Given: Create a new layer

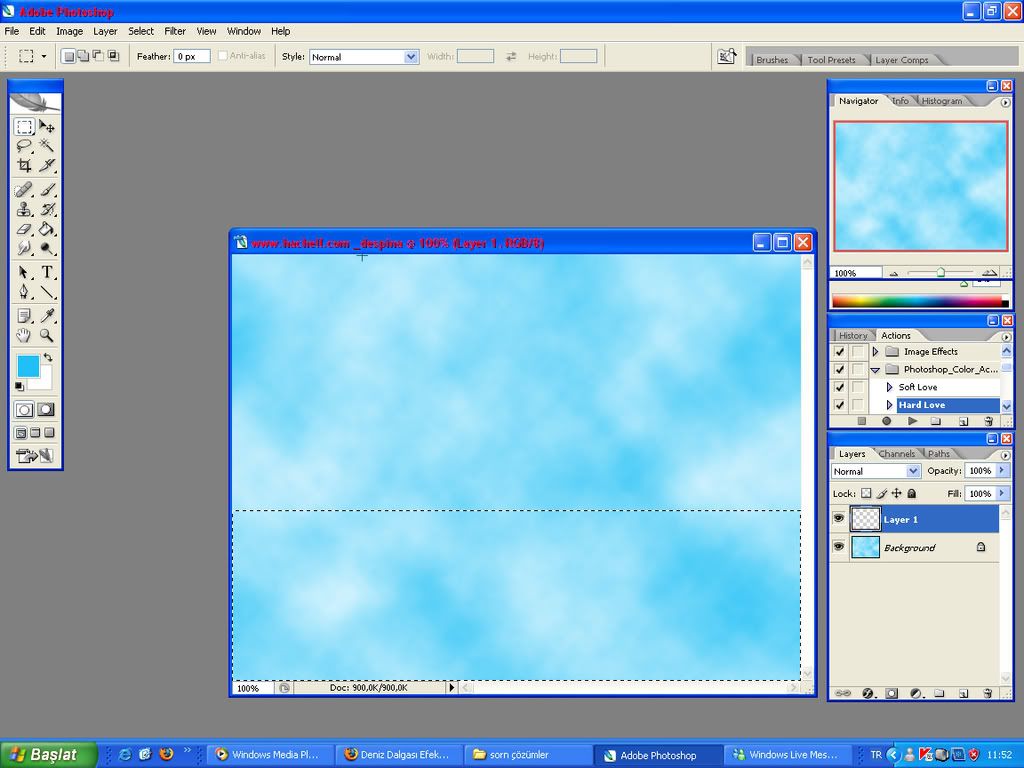Looking at the screenshot, I should tap(963, 694).
